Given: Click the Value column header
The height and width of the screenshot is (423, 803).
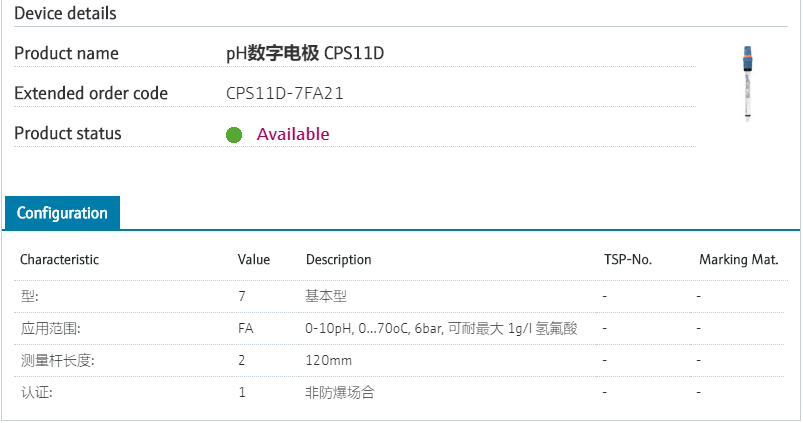Looking at the screenshot, I should pyautogui.click(x=254, y=260).
